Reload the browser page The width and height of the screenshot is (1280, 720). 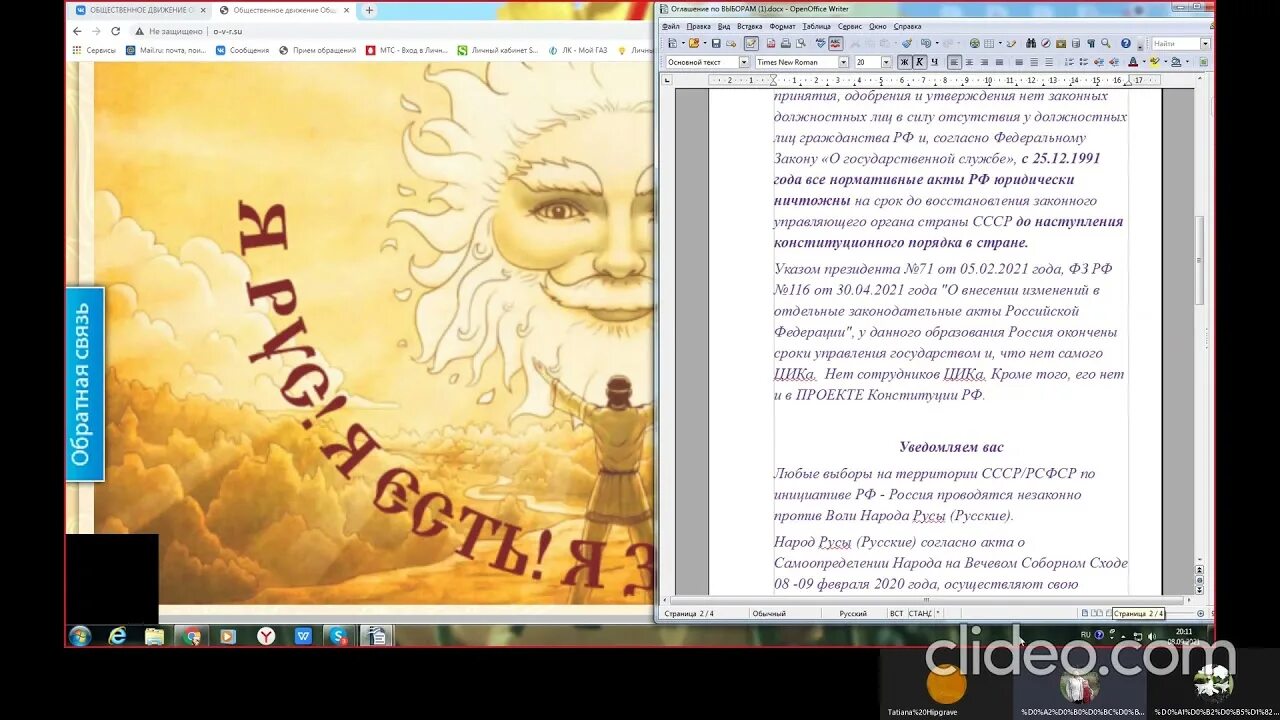tap(116, 31)
